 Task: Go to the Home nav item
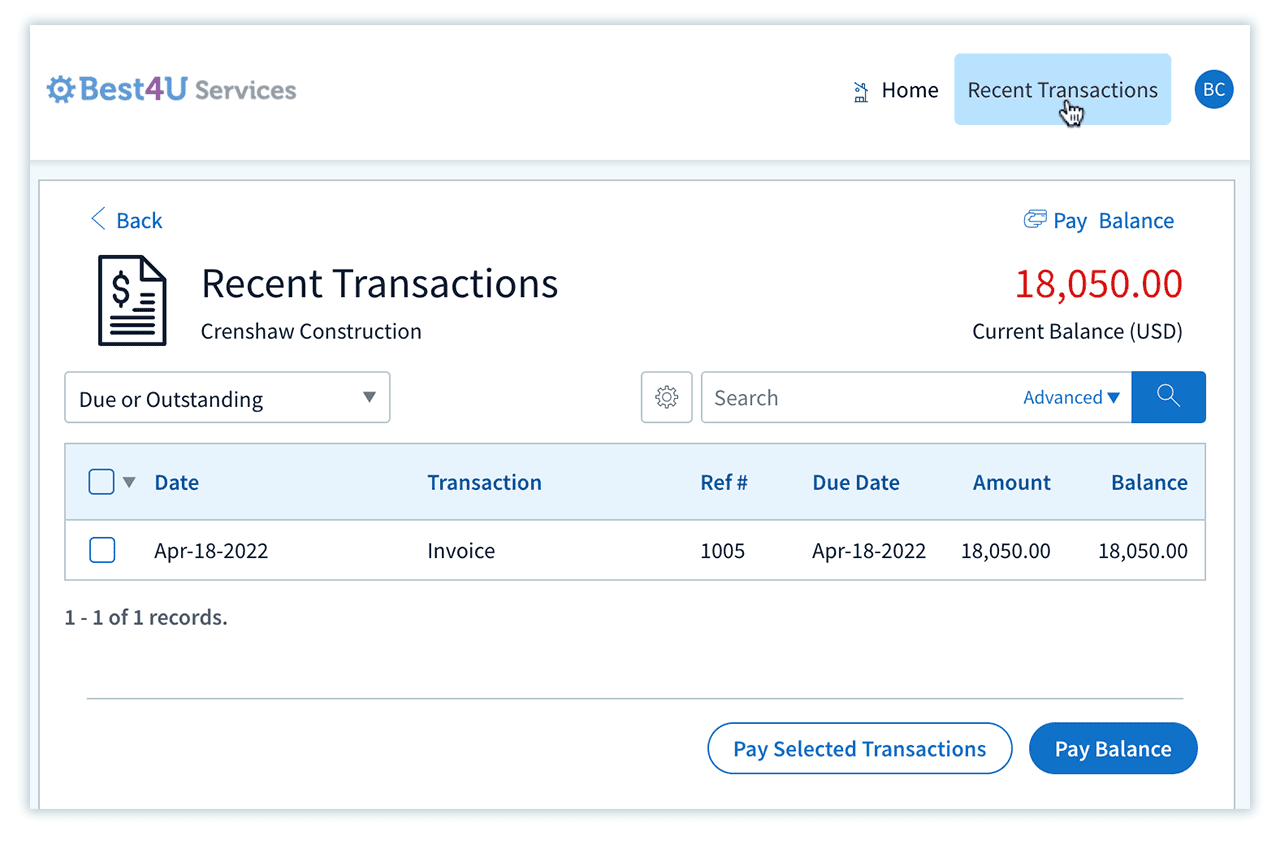point(909,91)
